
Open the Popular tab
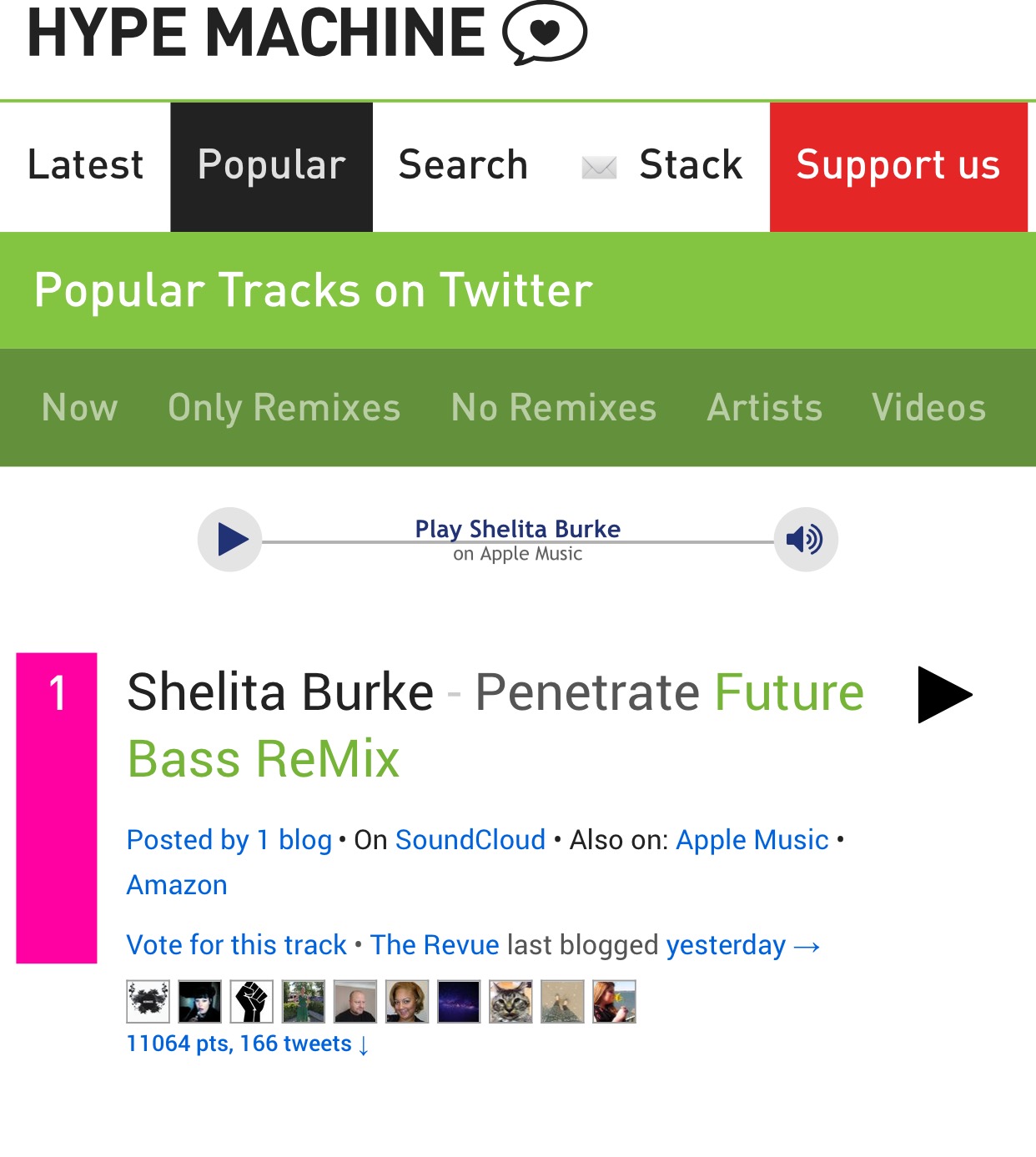point(271,164)
